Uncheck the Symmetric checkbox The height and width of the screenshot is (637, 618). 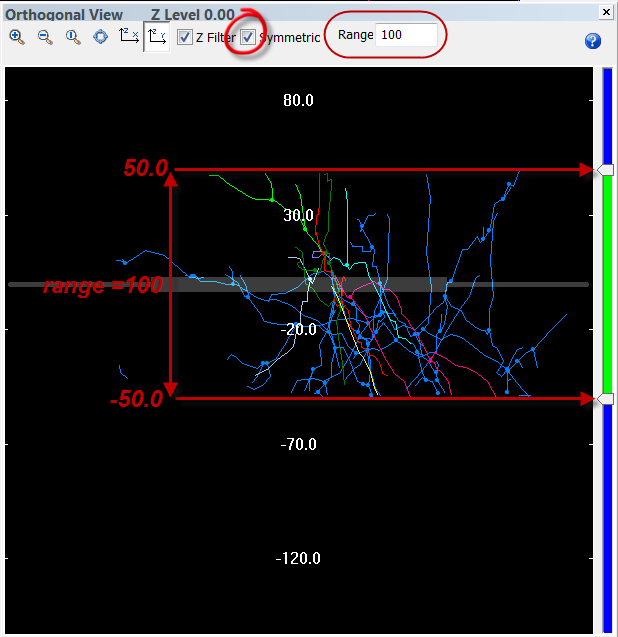pyautogui.click(x=248, y=37)
